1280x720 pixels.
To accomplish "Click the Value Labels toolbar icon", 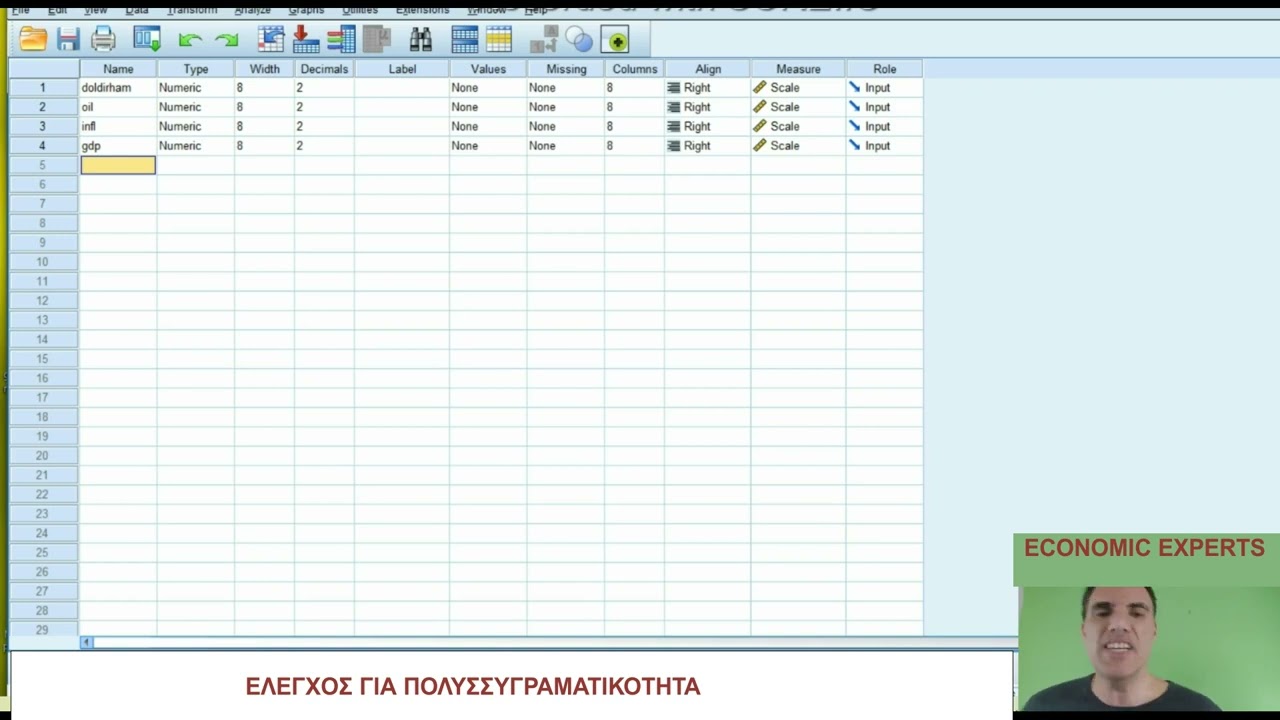I will click(x=544, y=39).
